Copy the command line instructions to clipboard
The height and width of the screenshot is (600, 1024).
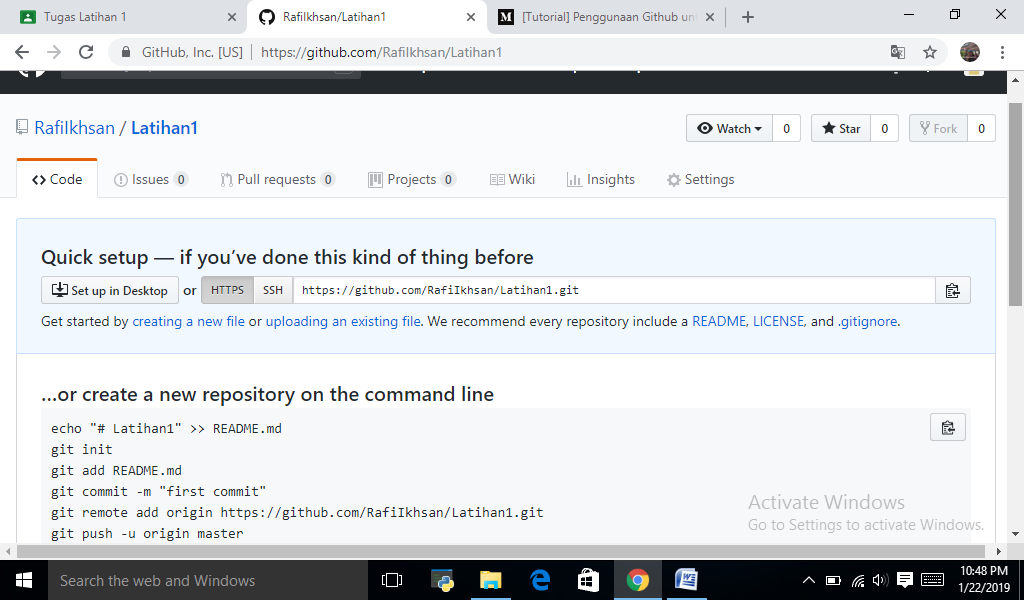pyautogui.click(x=947, y=426)
